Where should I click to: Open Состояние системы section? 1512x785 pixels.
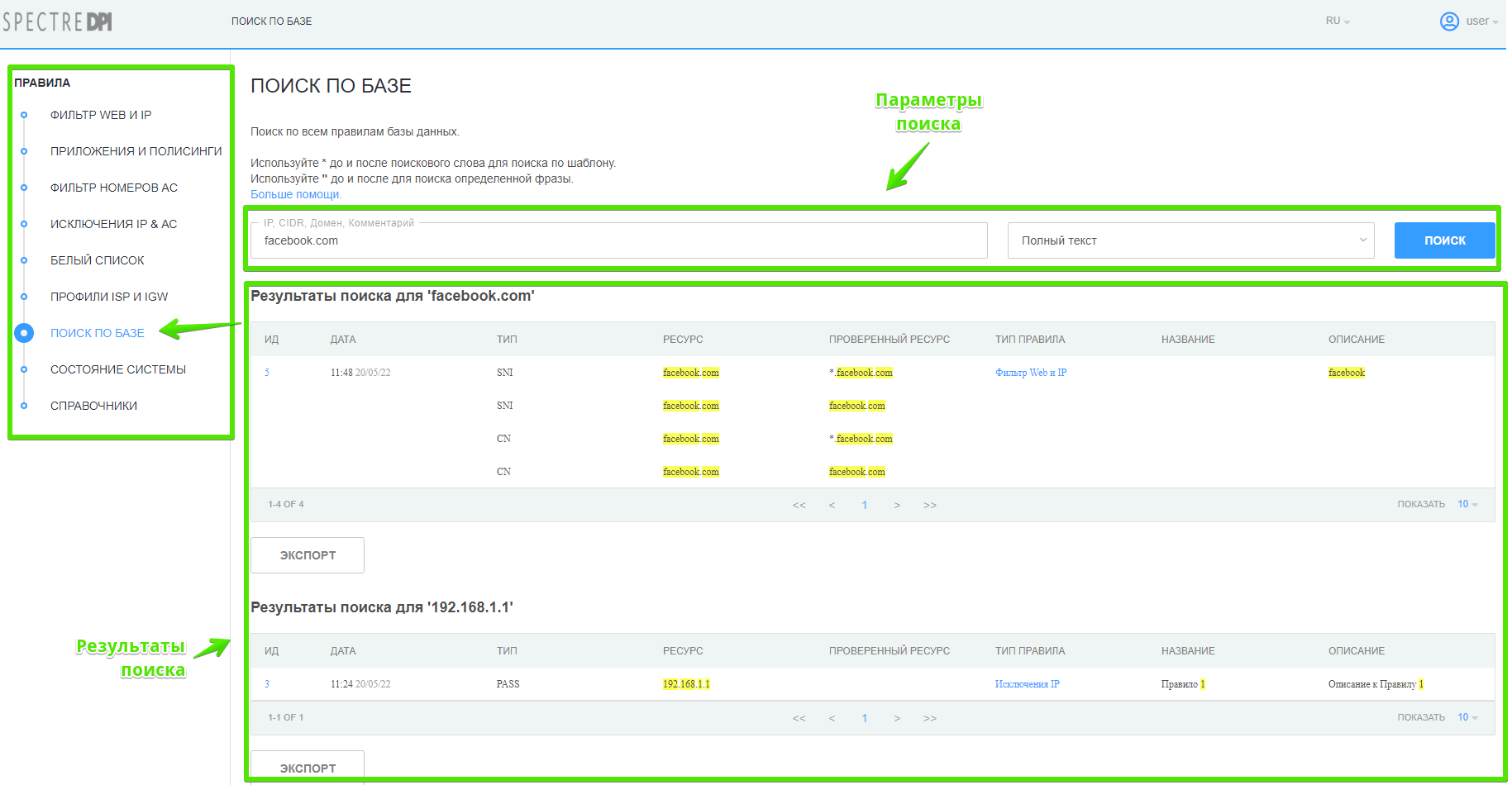click(x=118, y=369)
